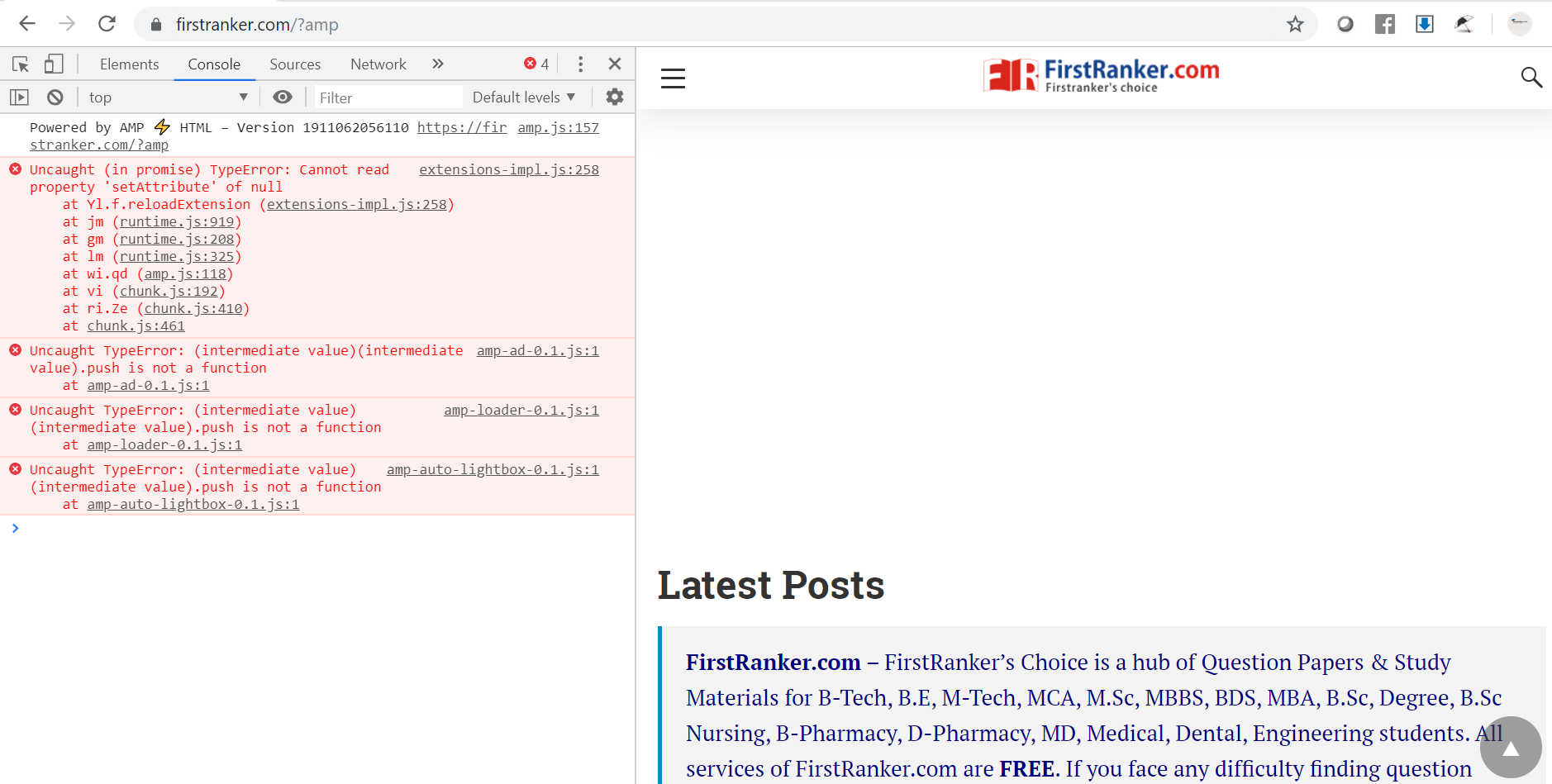
Task: Open the site search magnifier
Action: [x=1531, y=78]
